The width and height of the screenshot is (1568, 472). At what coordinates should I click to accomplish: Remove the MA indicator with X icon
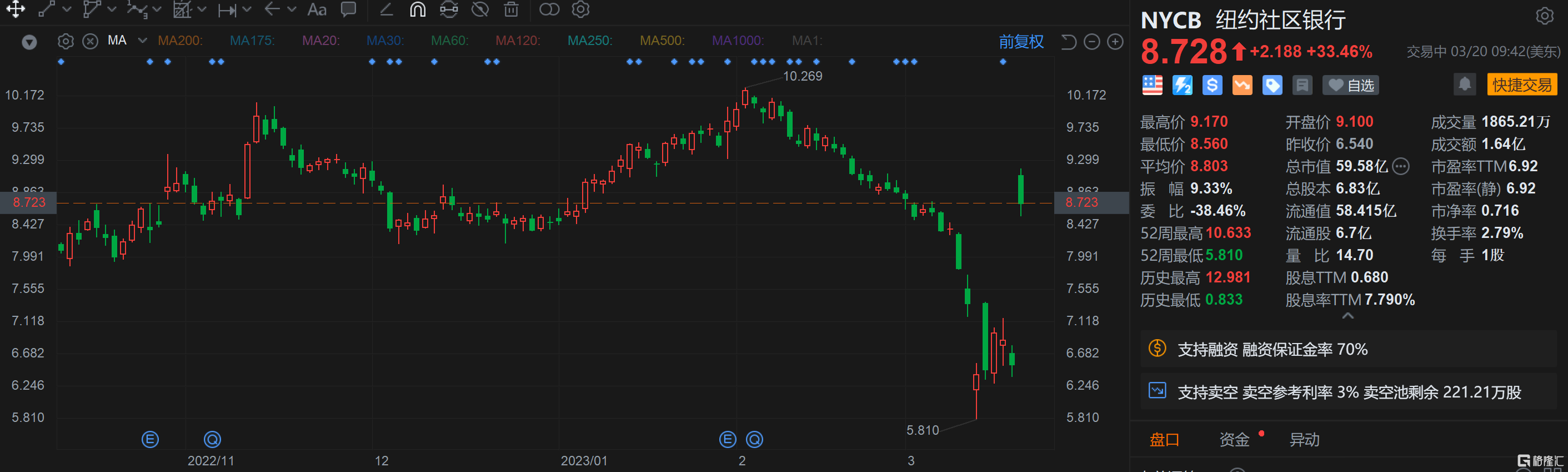coord(90,41)
